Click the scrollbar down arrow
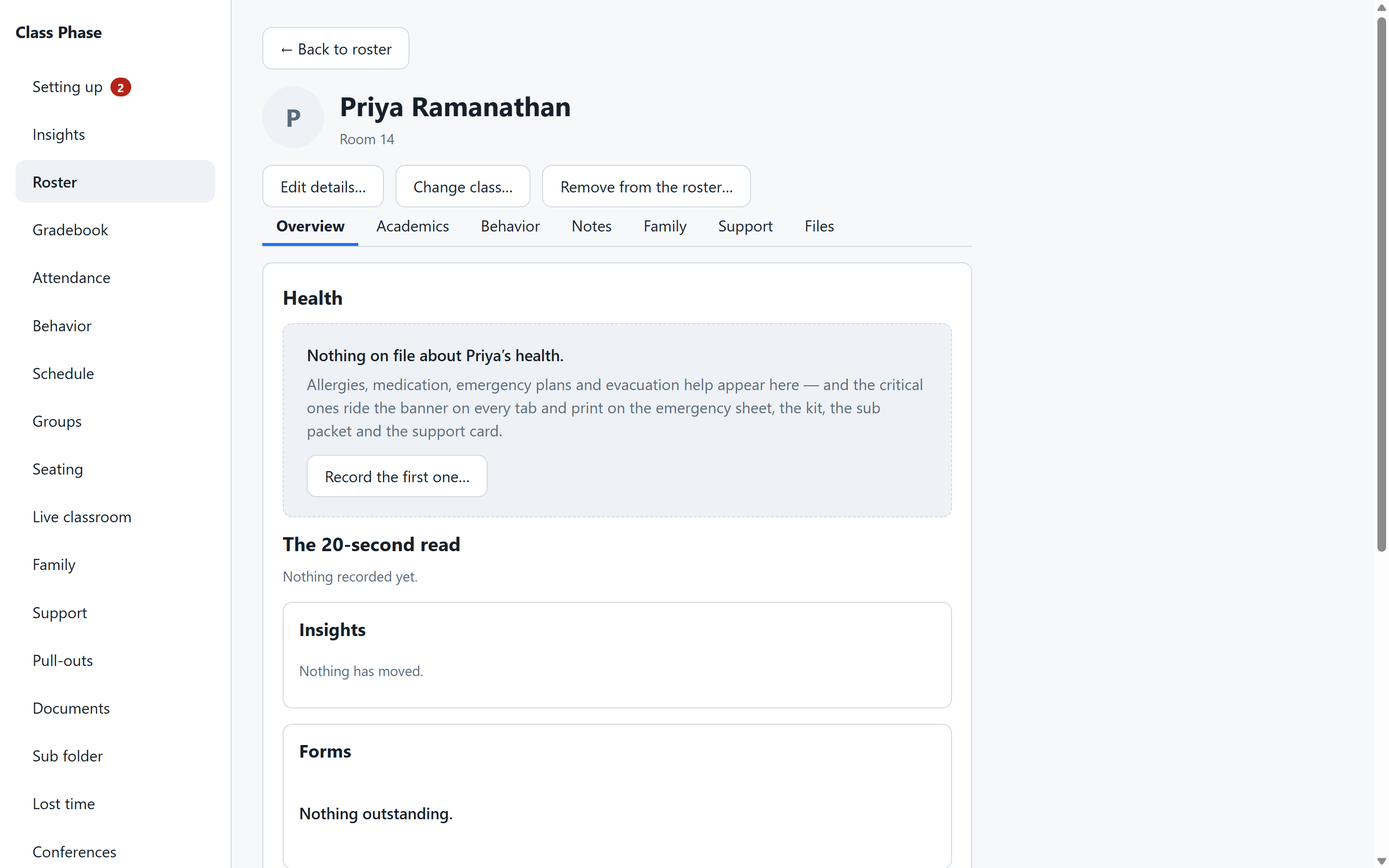Viewport: 1389px width, 868px height. [1382, 861]
